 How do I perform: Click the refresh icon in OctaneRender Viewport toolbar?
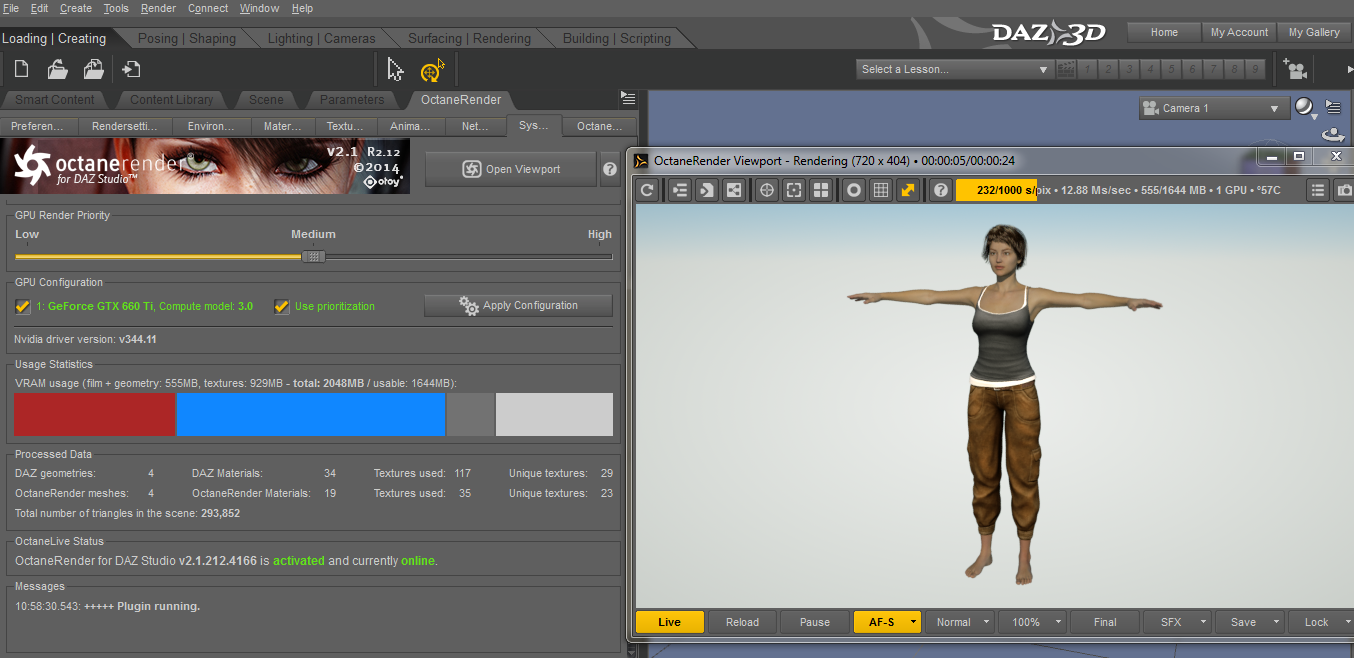point(648,190)
